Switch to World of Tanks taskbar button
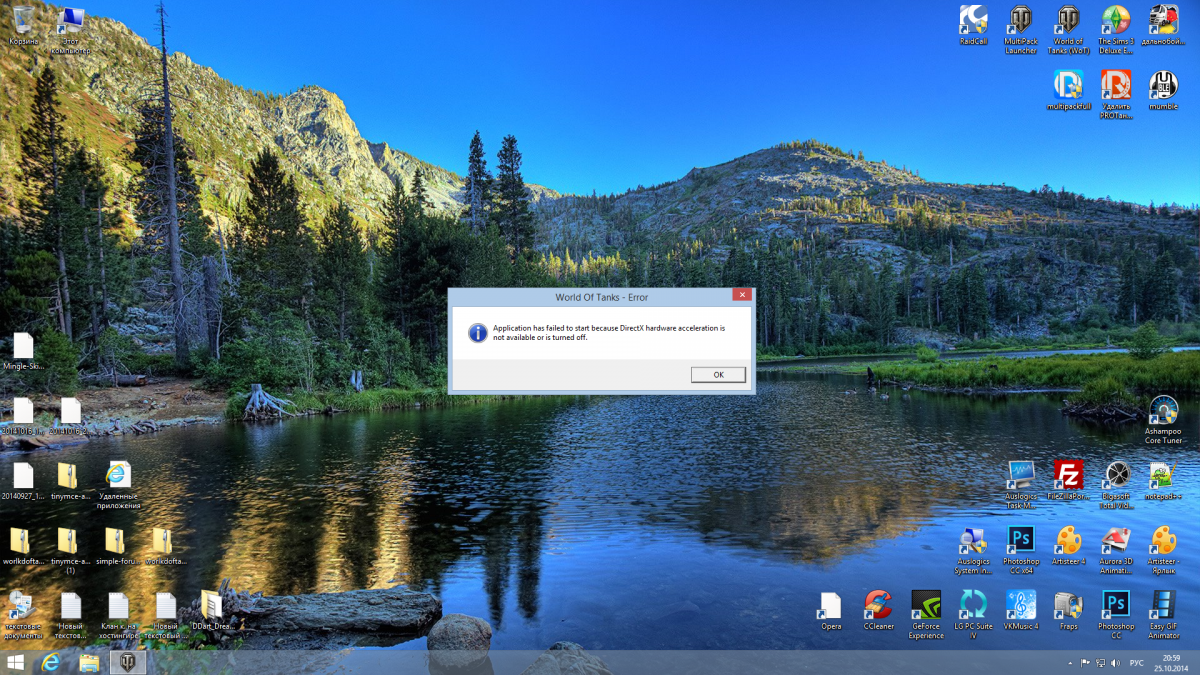 pos(128,662)
